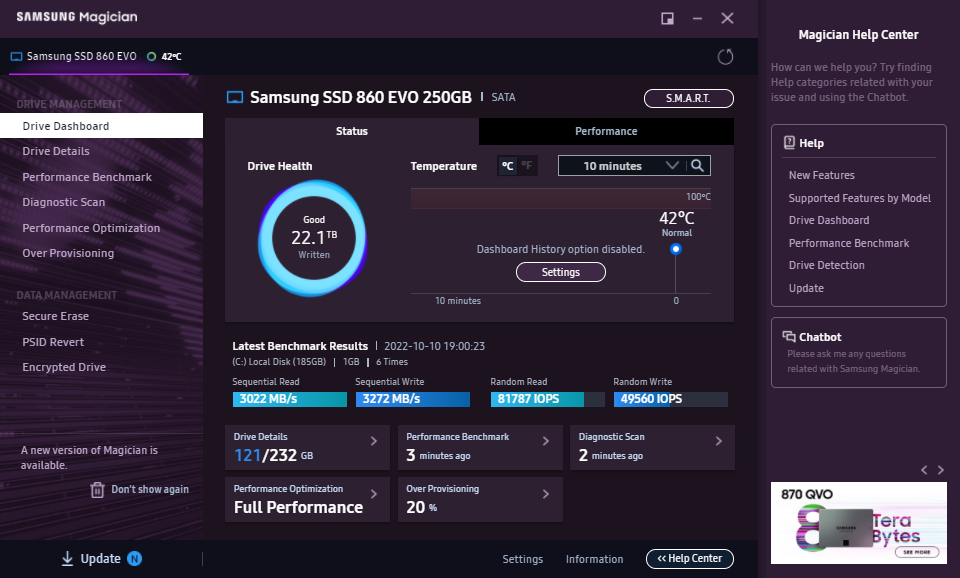
Task: Click the Settings button under Dashboard History message
Action: click(x=561, y=272)
